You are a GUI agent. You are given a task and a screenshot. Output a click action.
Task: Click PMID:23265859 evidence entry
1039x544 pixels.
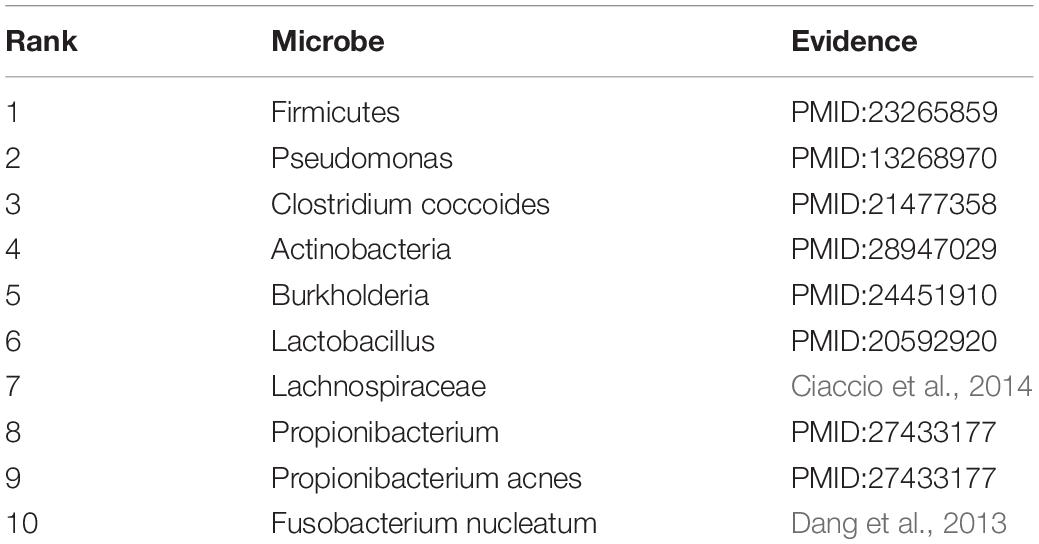click(894, 112)
